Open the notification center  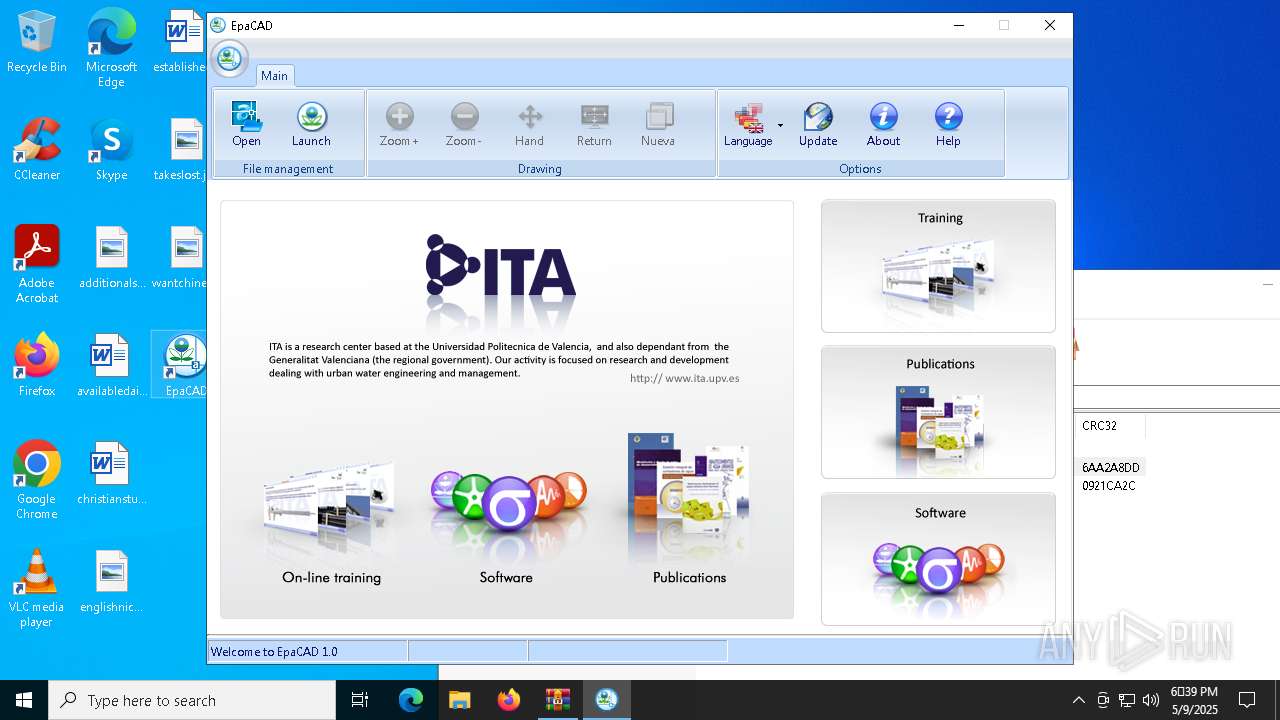[x=1247, y=700]
